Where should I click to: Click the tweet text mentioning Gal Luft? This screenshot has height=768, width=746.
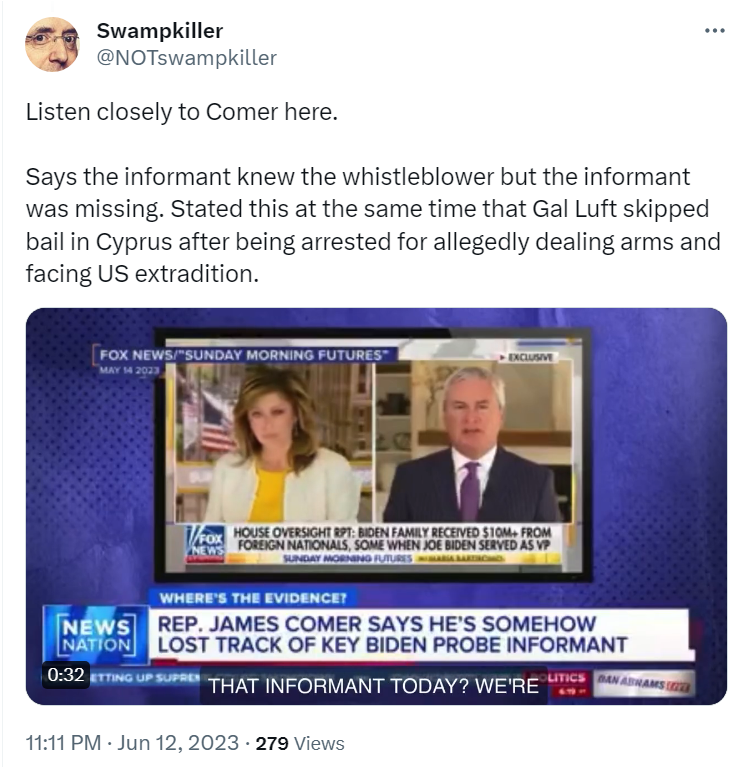tap(373, 225)
